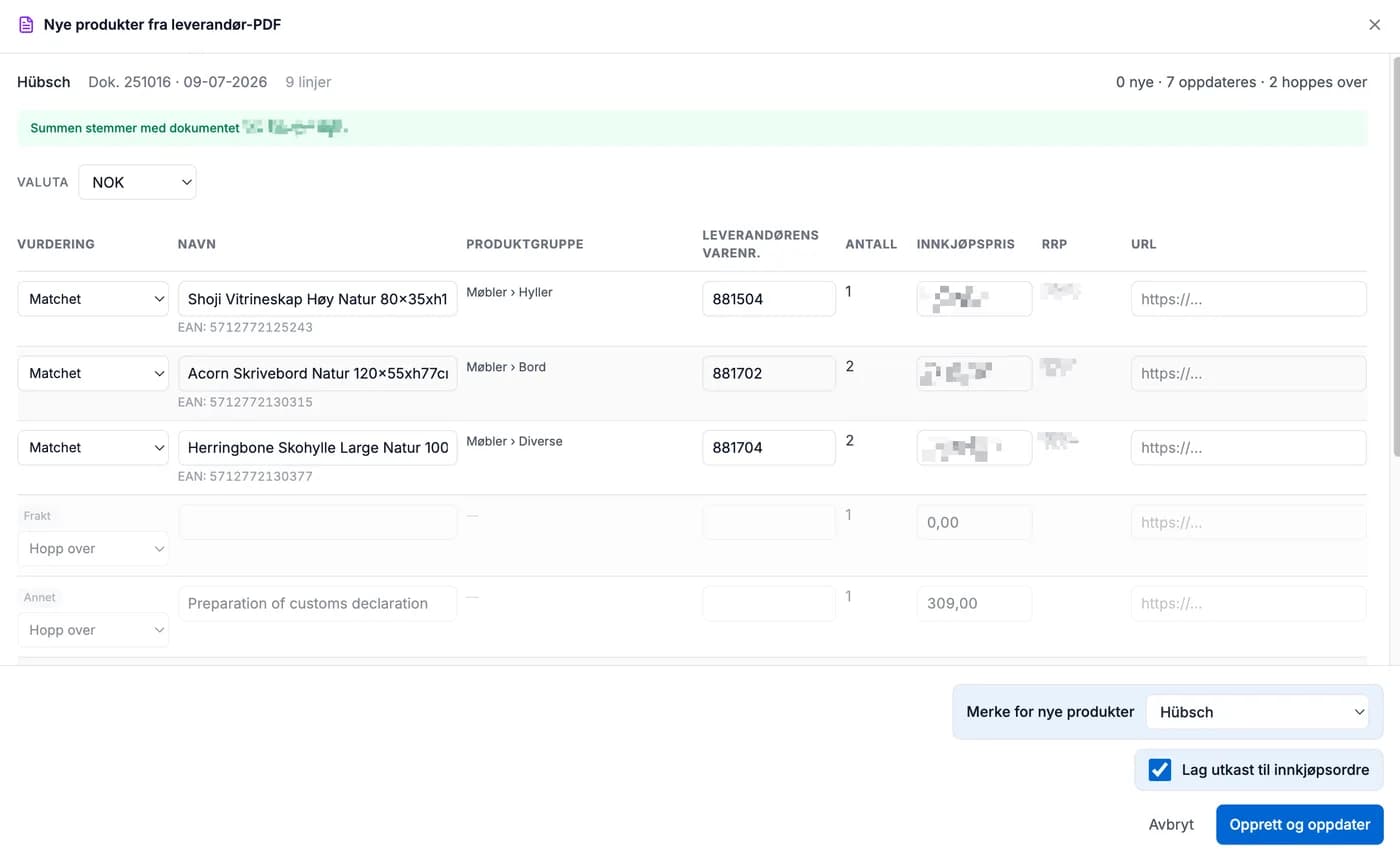Viewport: 1400px width, 861px height.
Task: Click the Summen stemmer med dokumentet message
Action: pos(135,128)
